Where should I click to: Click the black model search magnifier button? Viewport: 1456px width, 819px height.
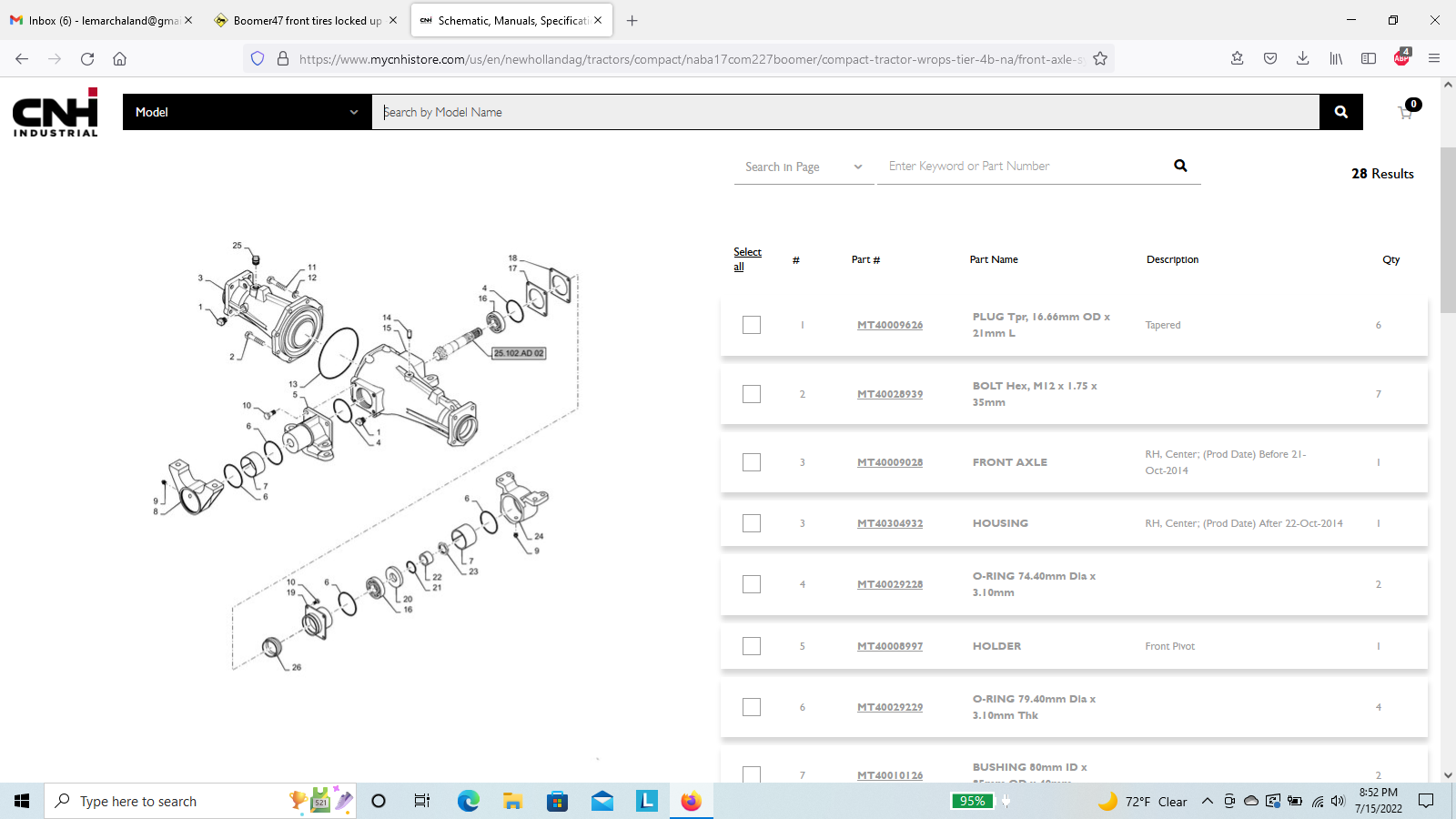1340,112
